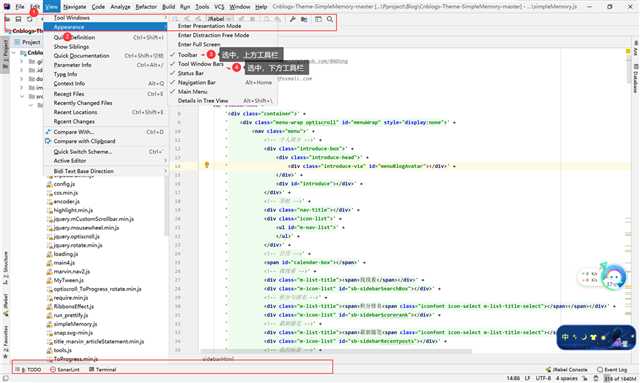Click the Open folder toolbar icon
640x383 pixels.
pyautogui.click(x=7, y=19)
